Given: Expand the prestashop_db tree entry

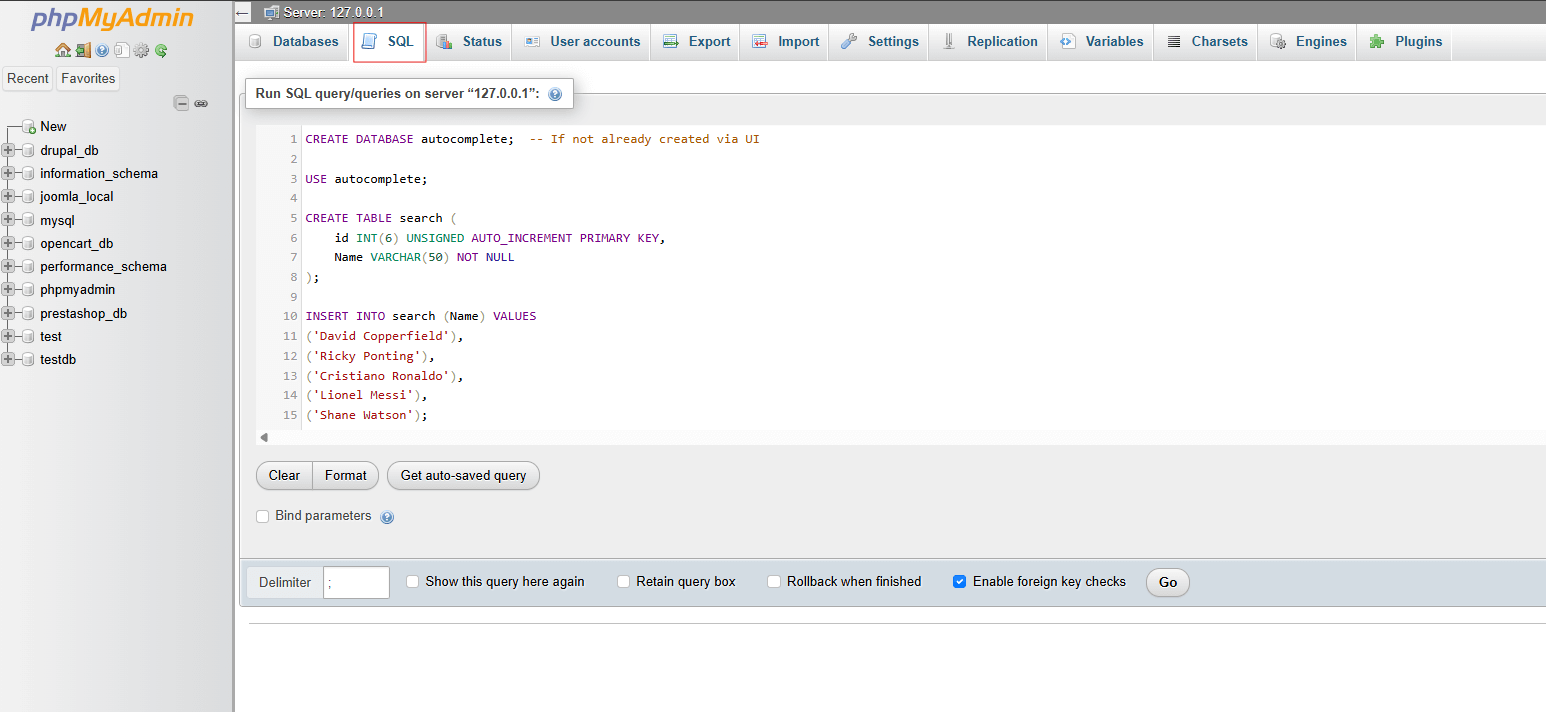Looking at the screenshot, I should pos(9,313).
